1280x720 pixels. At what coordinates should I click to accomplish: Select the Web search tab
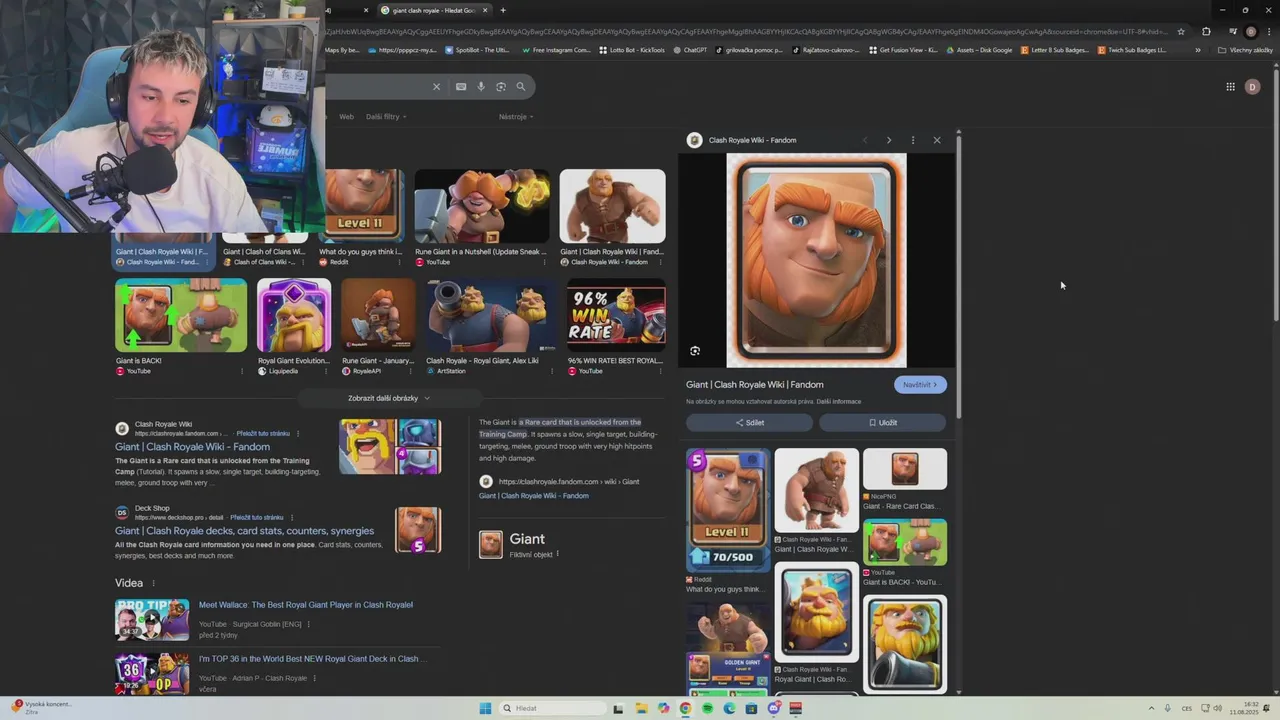(346, 117)
